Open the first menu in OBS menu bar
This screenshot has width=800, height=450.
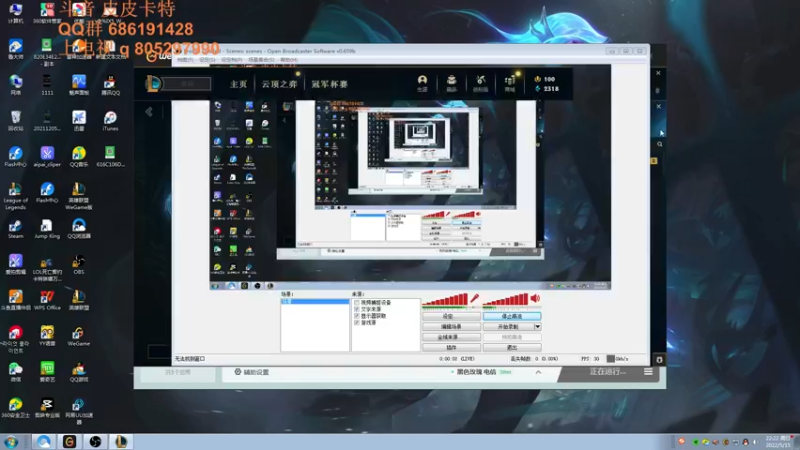click(x=185, y=60)
